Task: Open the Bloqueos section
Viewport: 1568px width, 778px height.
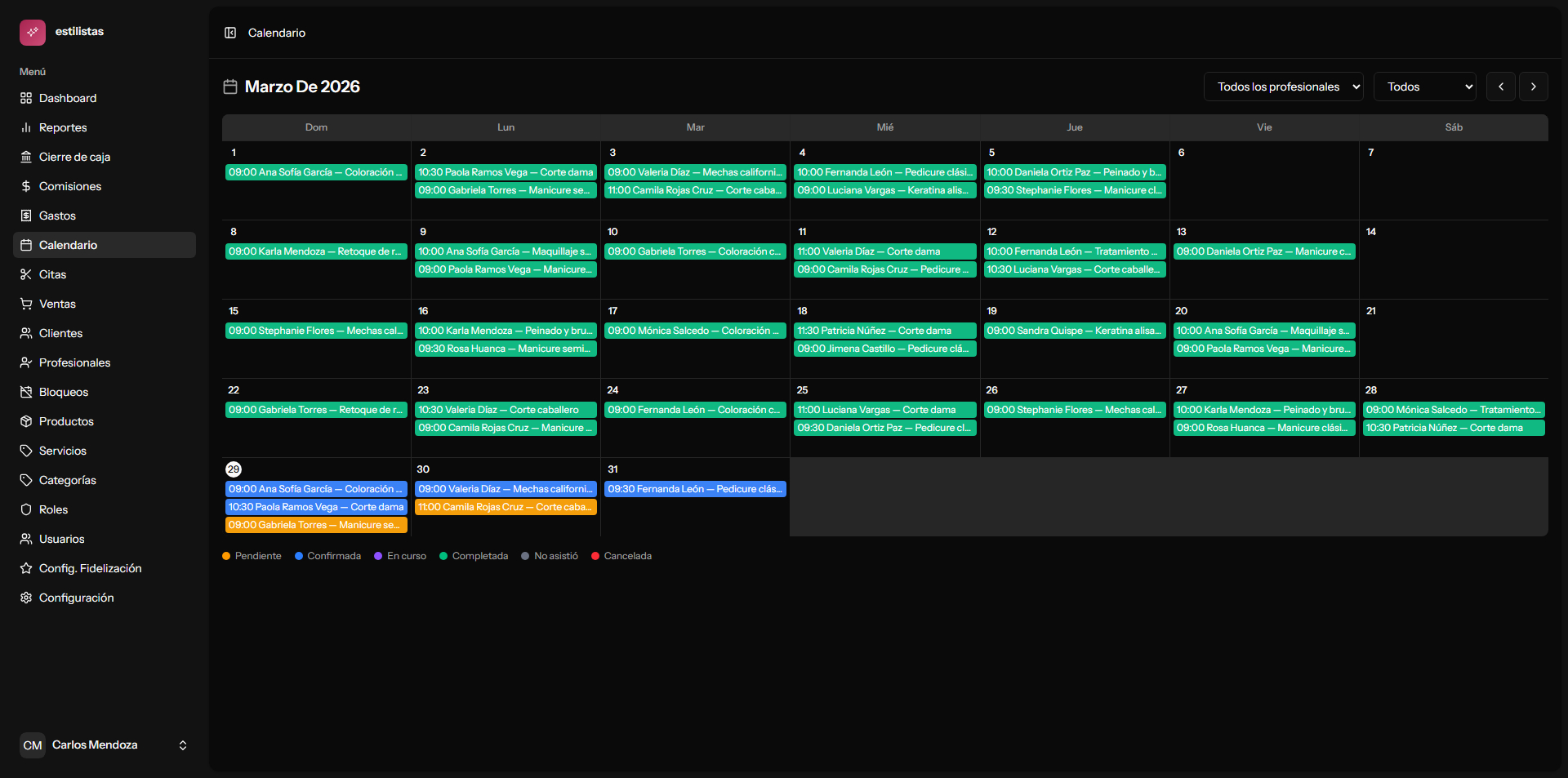Action: pos(64,392)
